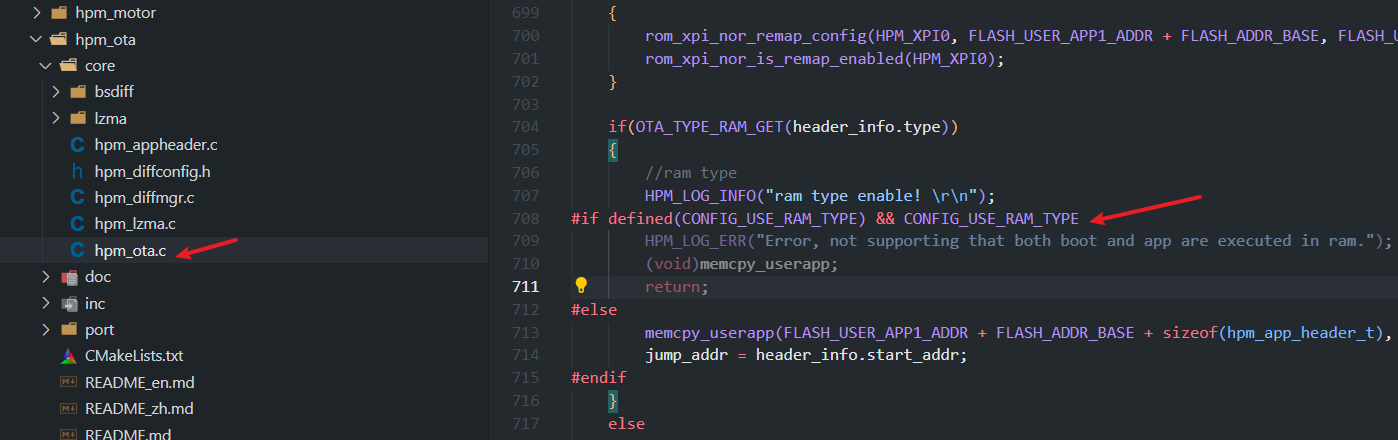The height and width of the screenshot is (440, 1398).
Task: Open hpm_diffmgr.c file
Action: pyautogui.click(x=144, y=197)
